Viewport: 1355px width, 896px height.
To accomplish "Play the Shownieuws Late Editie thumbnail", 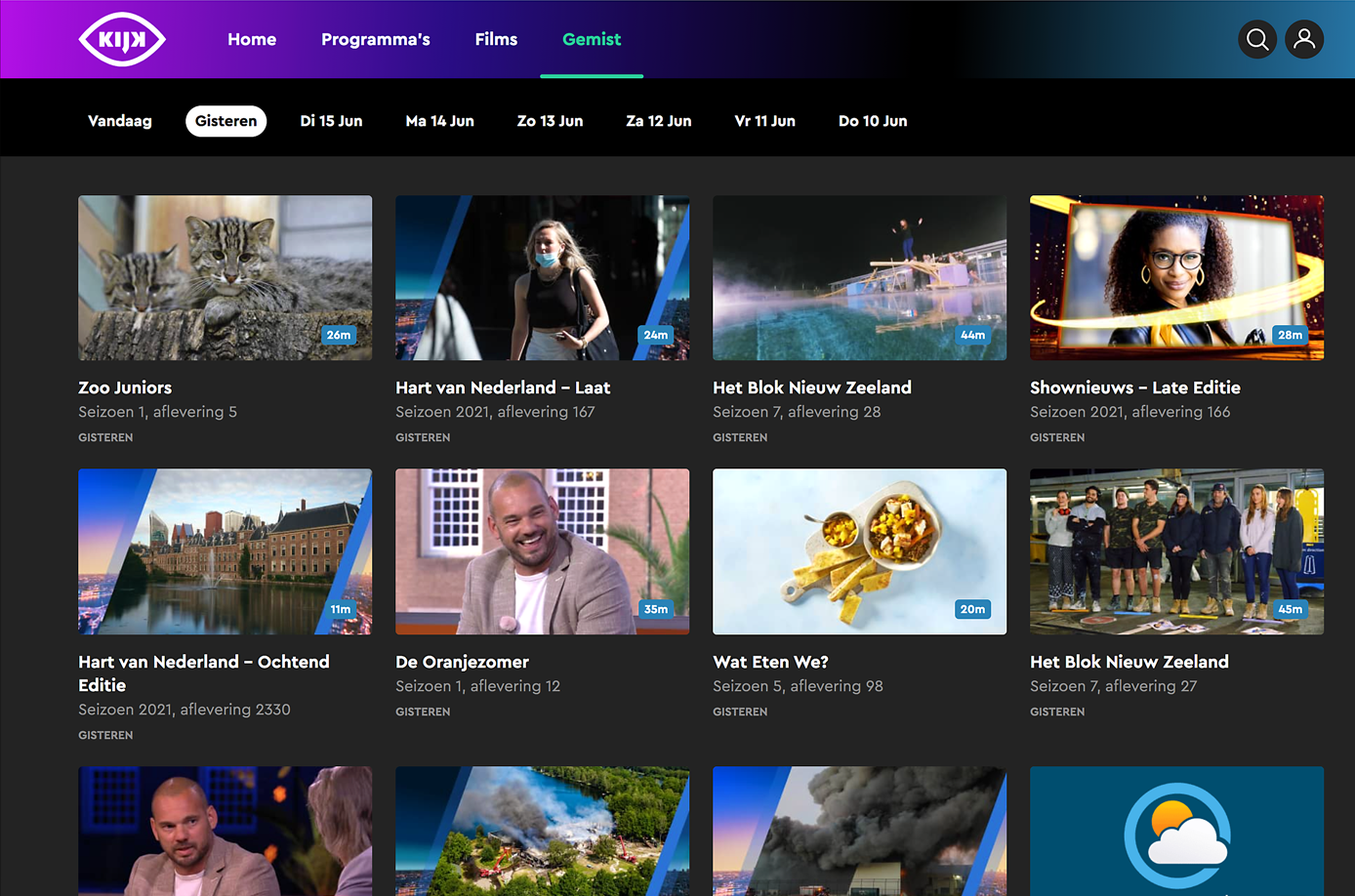I will point(1176,278).
